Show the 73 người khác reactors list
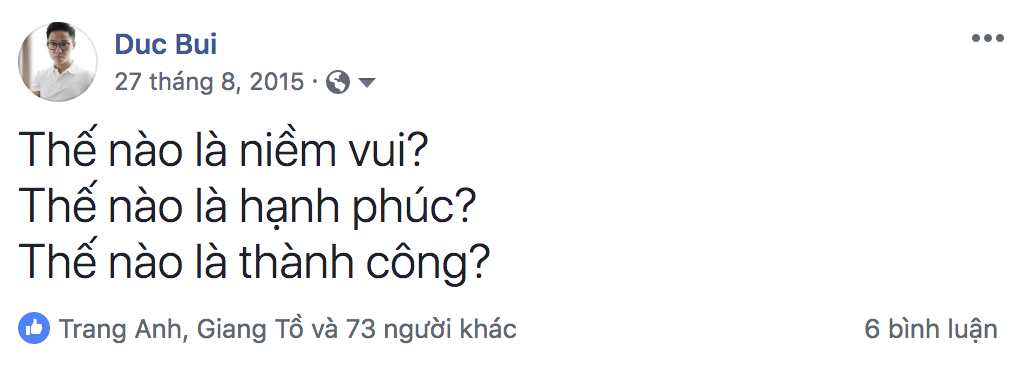1018x366 pixels. pyautogui.click(x=431, y=330)
